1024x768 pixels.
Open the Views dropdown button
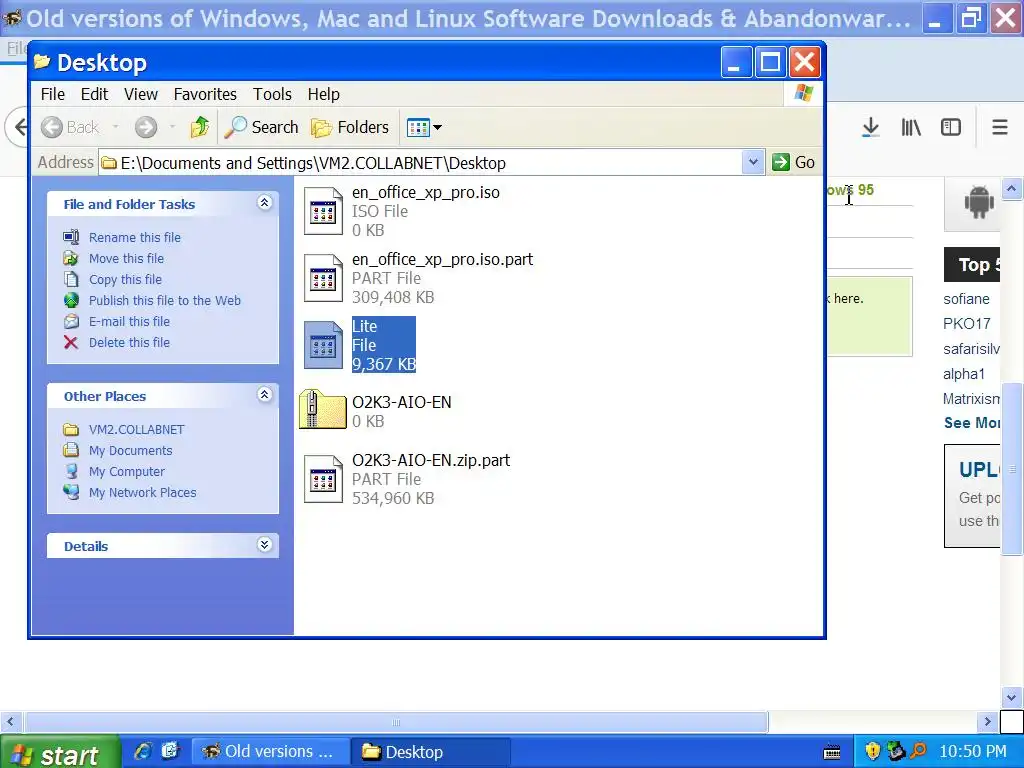pyautogui.click(x=424, y=127)
